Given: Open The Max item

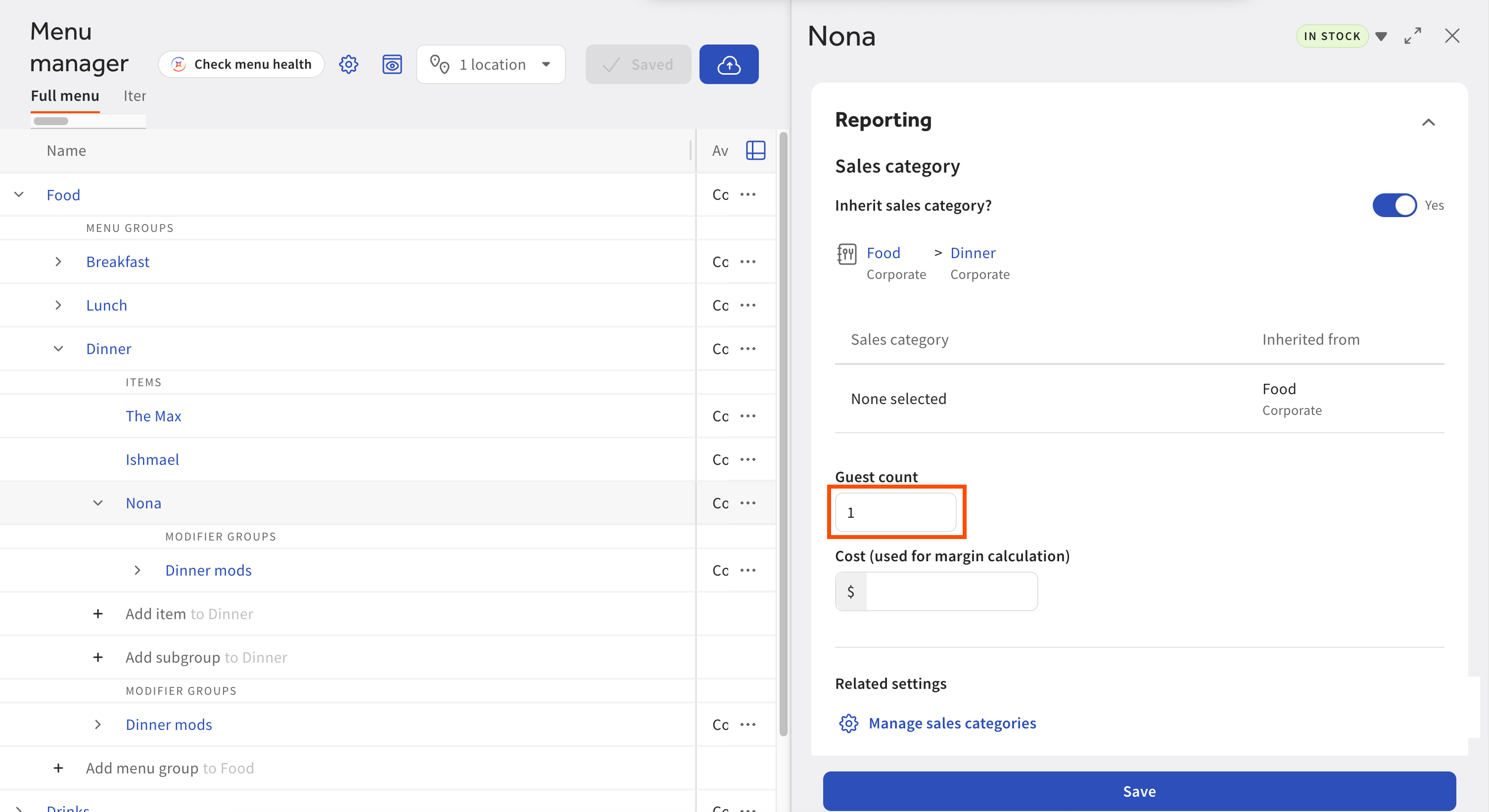Looking at the screenshot, I should 154,416.
